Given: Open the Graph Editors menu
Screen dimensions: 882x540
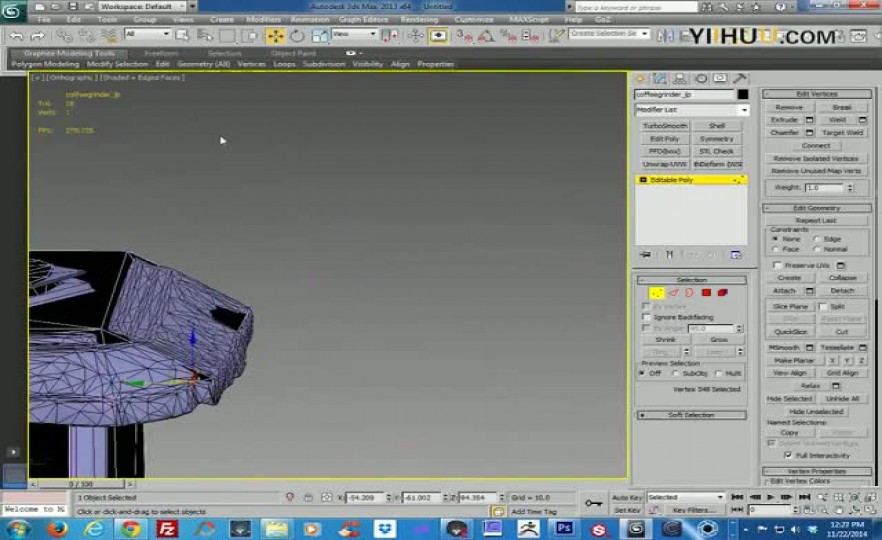Looking at the screenshot, I should point(363,20).
